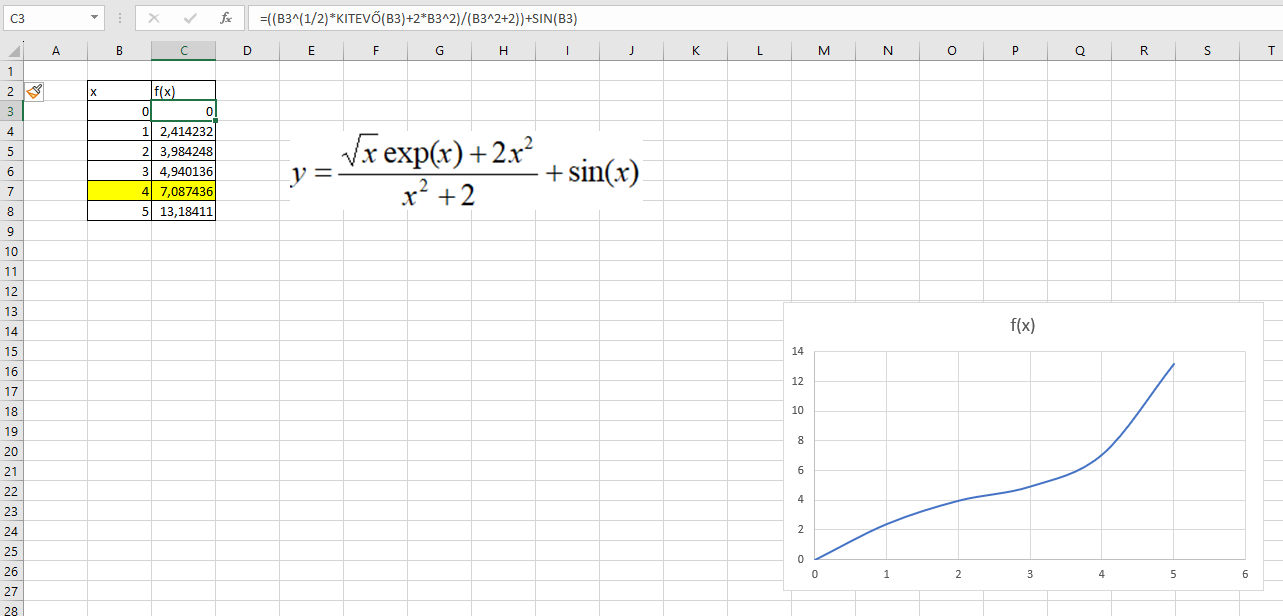Select row 7 header
1283x616 pixels.
[x=11, y=191]
